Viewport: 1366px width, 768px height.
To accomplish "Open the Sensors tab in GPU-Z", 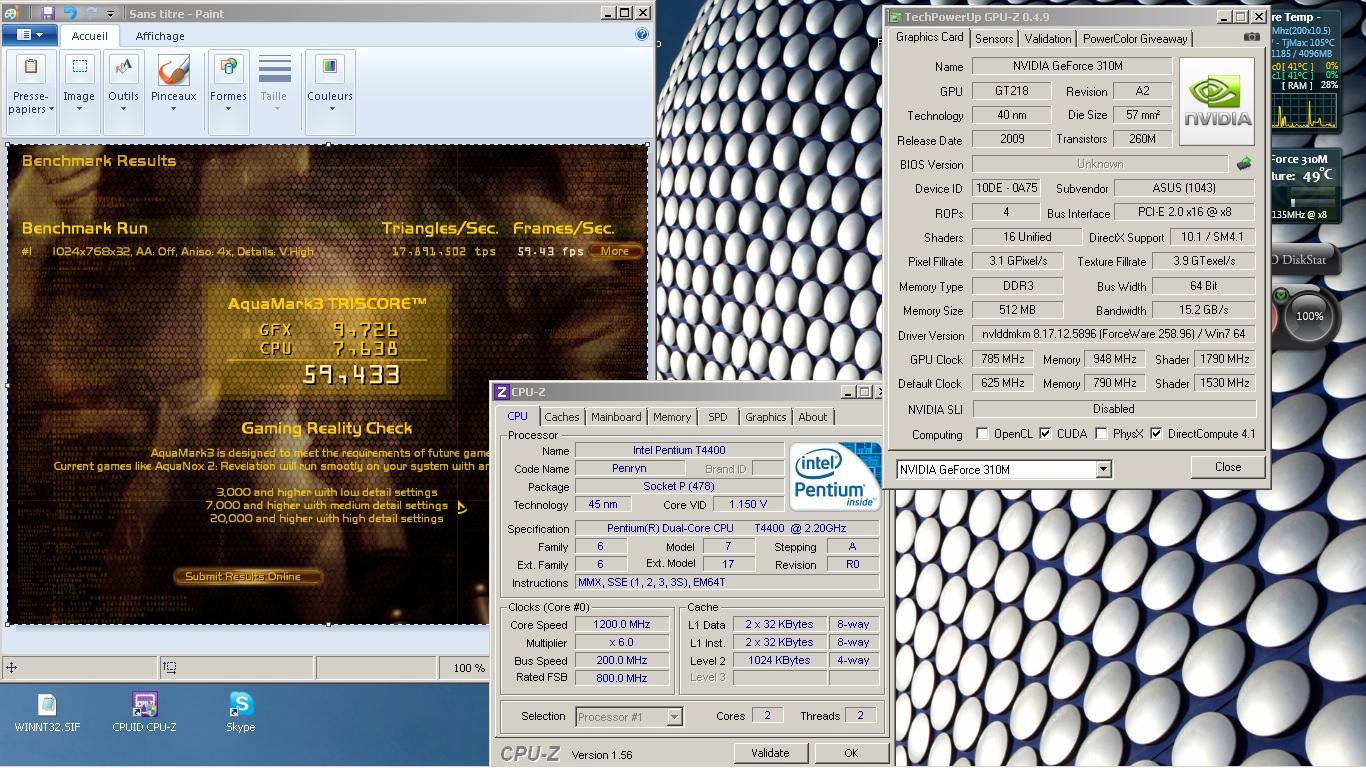I will click(x=994, y=39).
